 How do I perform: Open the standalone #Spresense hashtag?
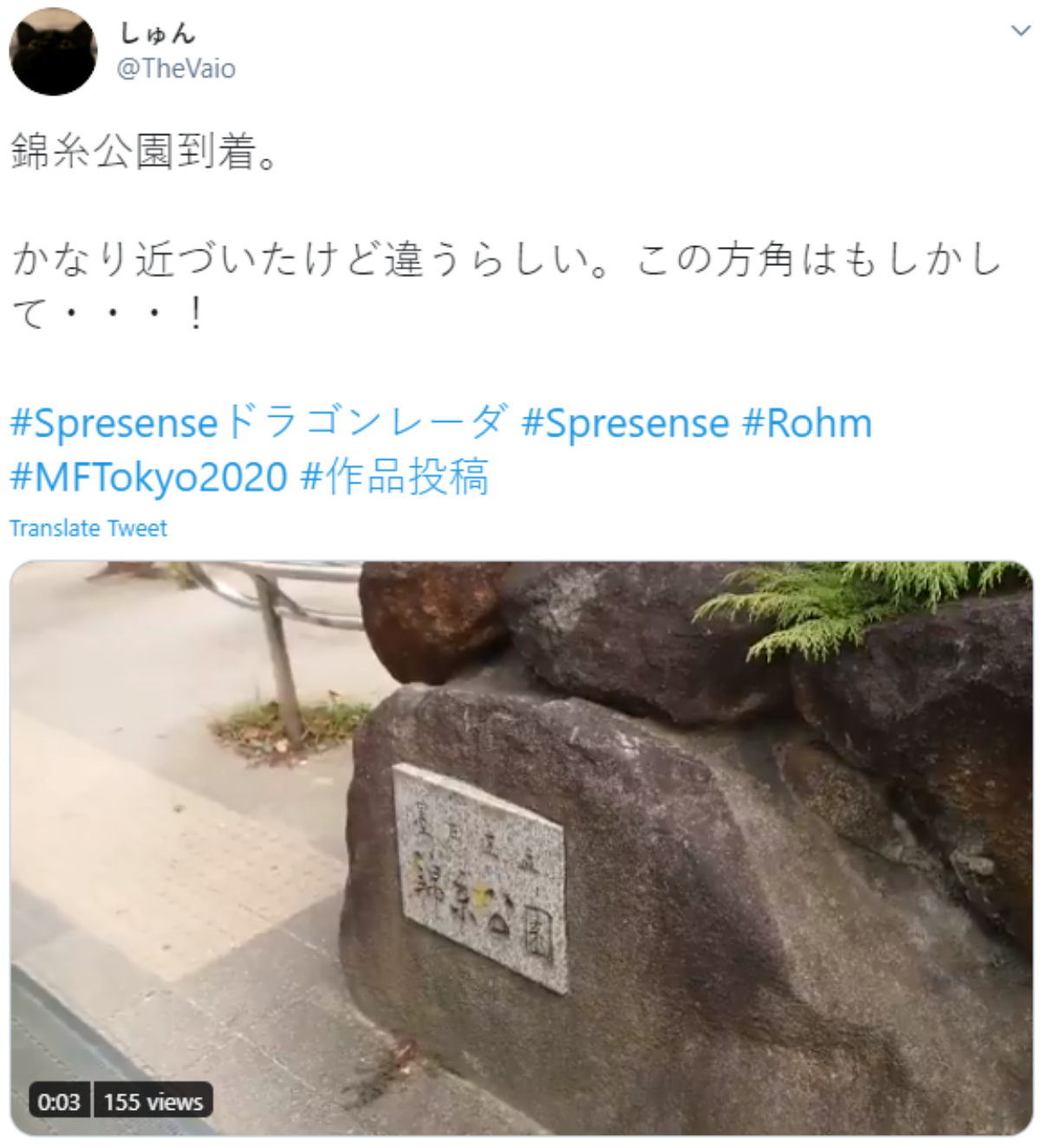[625, 423]
